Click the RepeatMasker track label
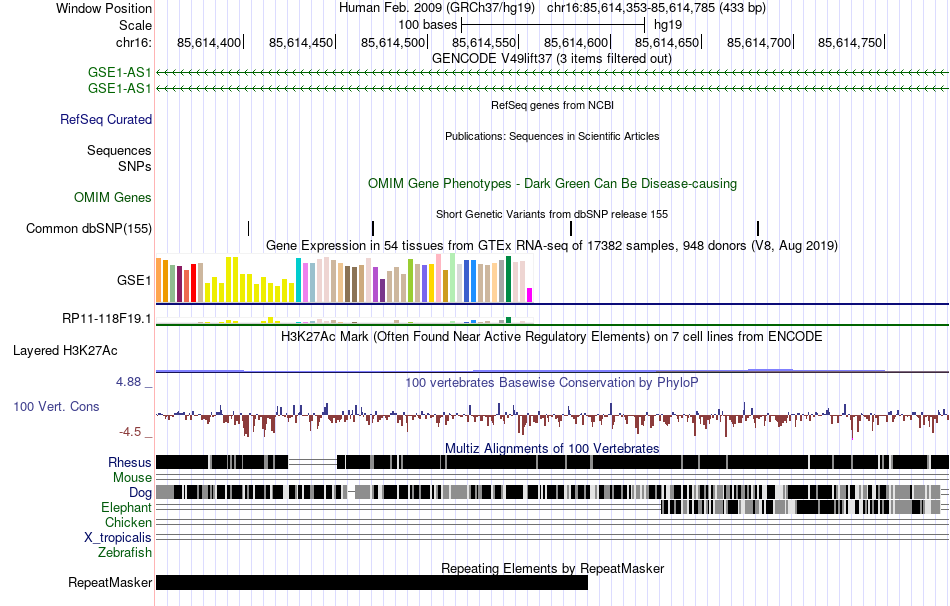 click(x=110, y=582)
